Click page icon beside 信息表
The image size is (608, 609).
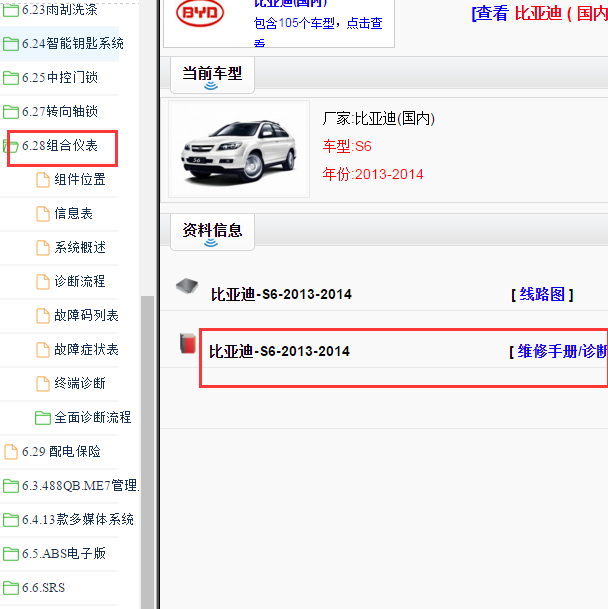tap(43, 214)
